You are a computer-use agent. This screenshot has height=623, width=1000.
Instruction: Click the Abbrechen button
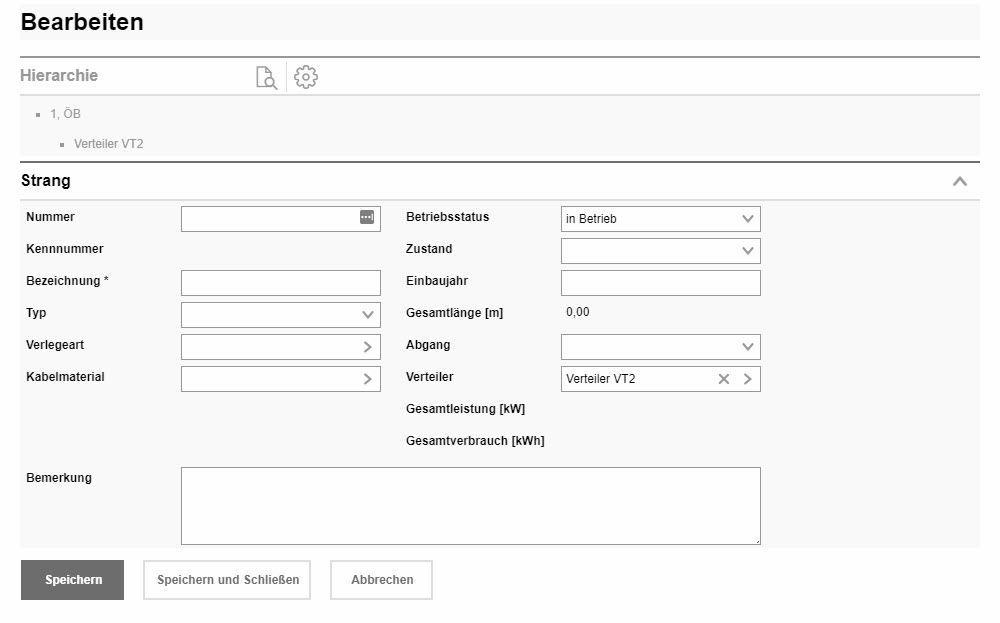tap(381, 580)
